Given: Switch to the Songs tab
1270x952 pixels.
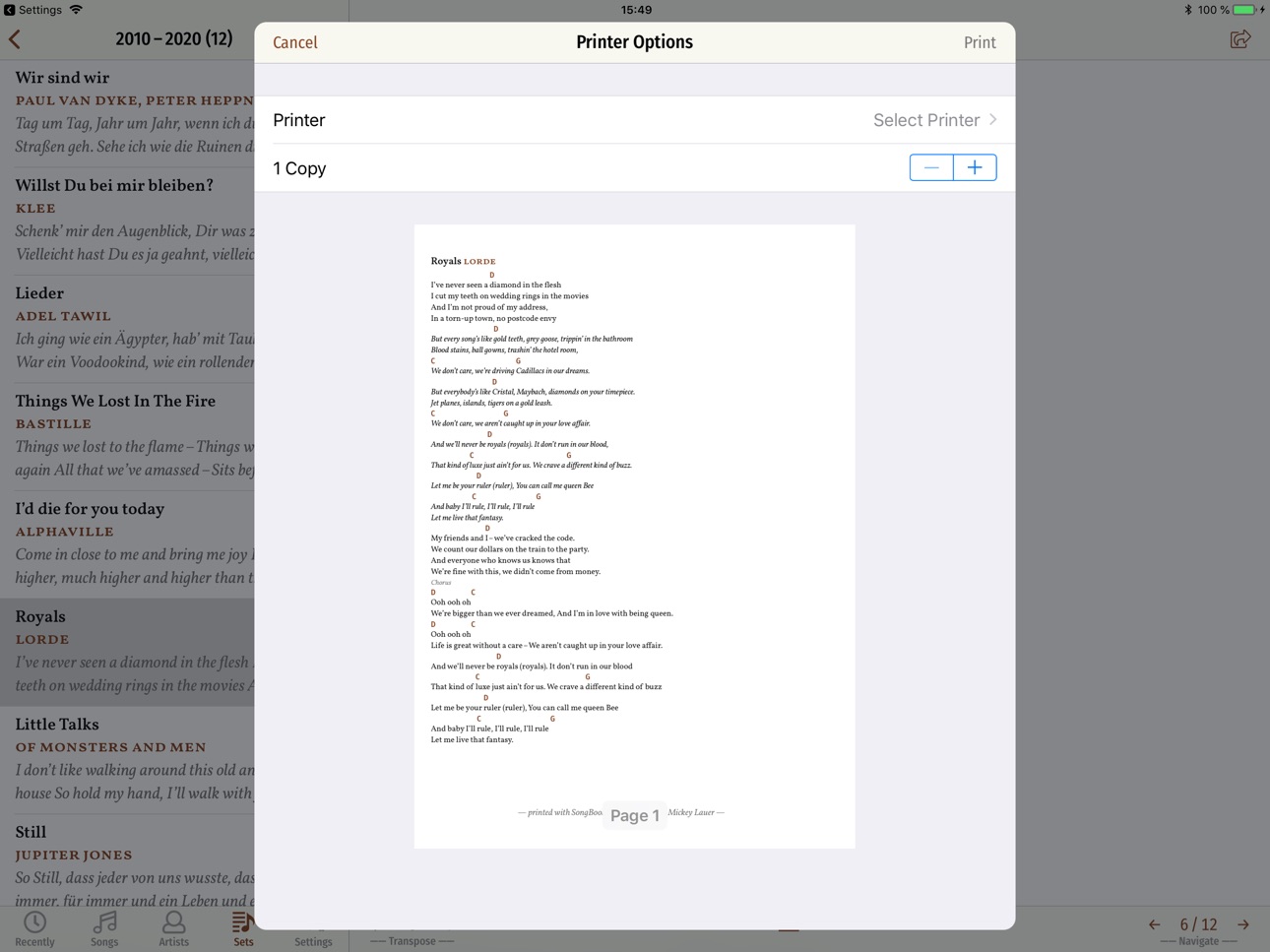Looking at the screenshot, I should [104, 928].
